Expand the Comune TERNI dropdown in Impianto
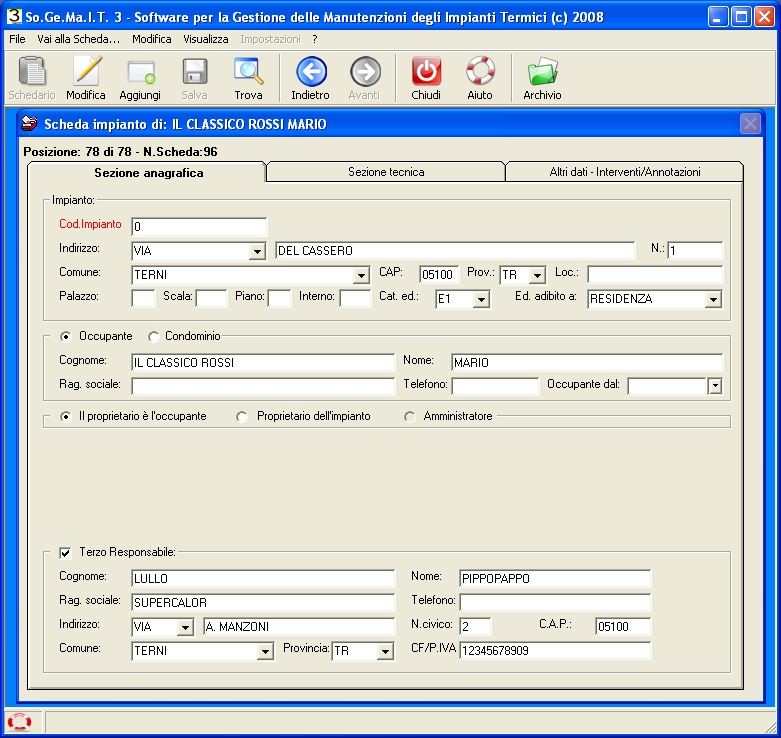 [361, 275]
